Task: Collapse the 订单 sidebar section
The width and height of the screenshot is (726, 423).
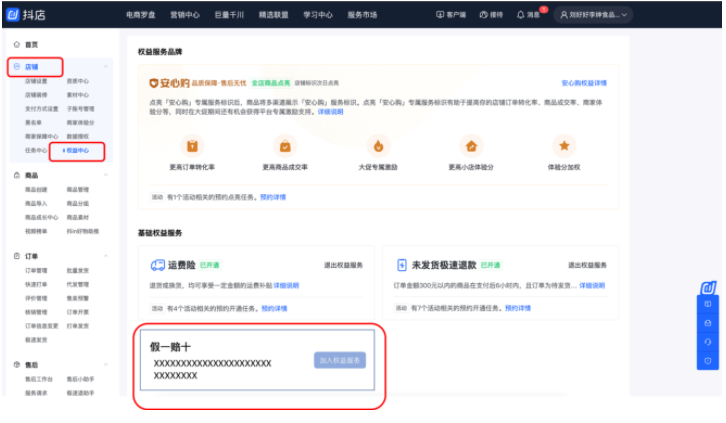Action: [x=107, y=256]
